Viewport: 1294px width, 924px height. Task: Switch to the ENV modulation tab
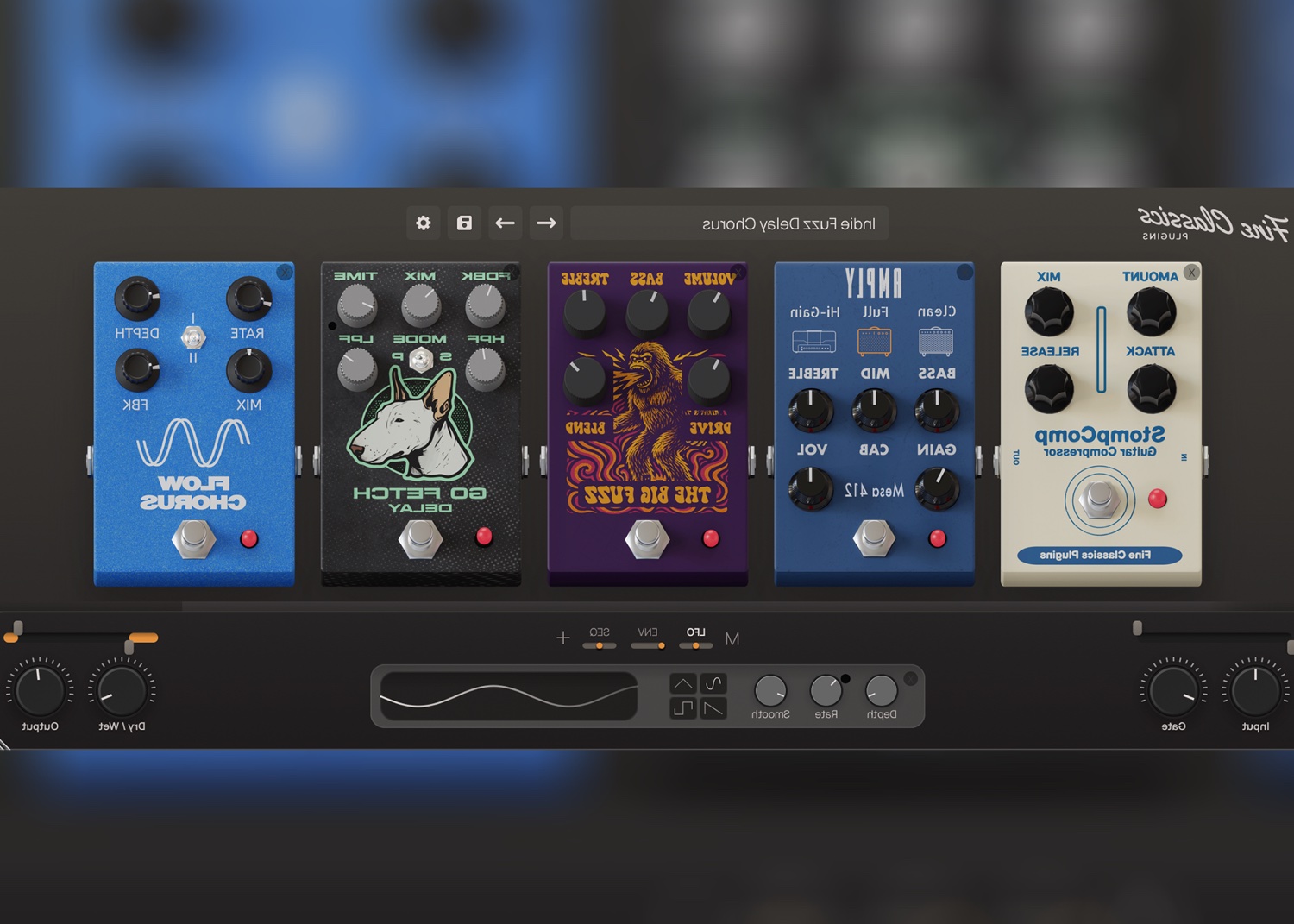[x=648, y=637]
